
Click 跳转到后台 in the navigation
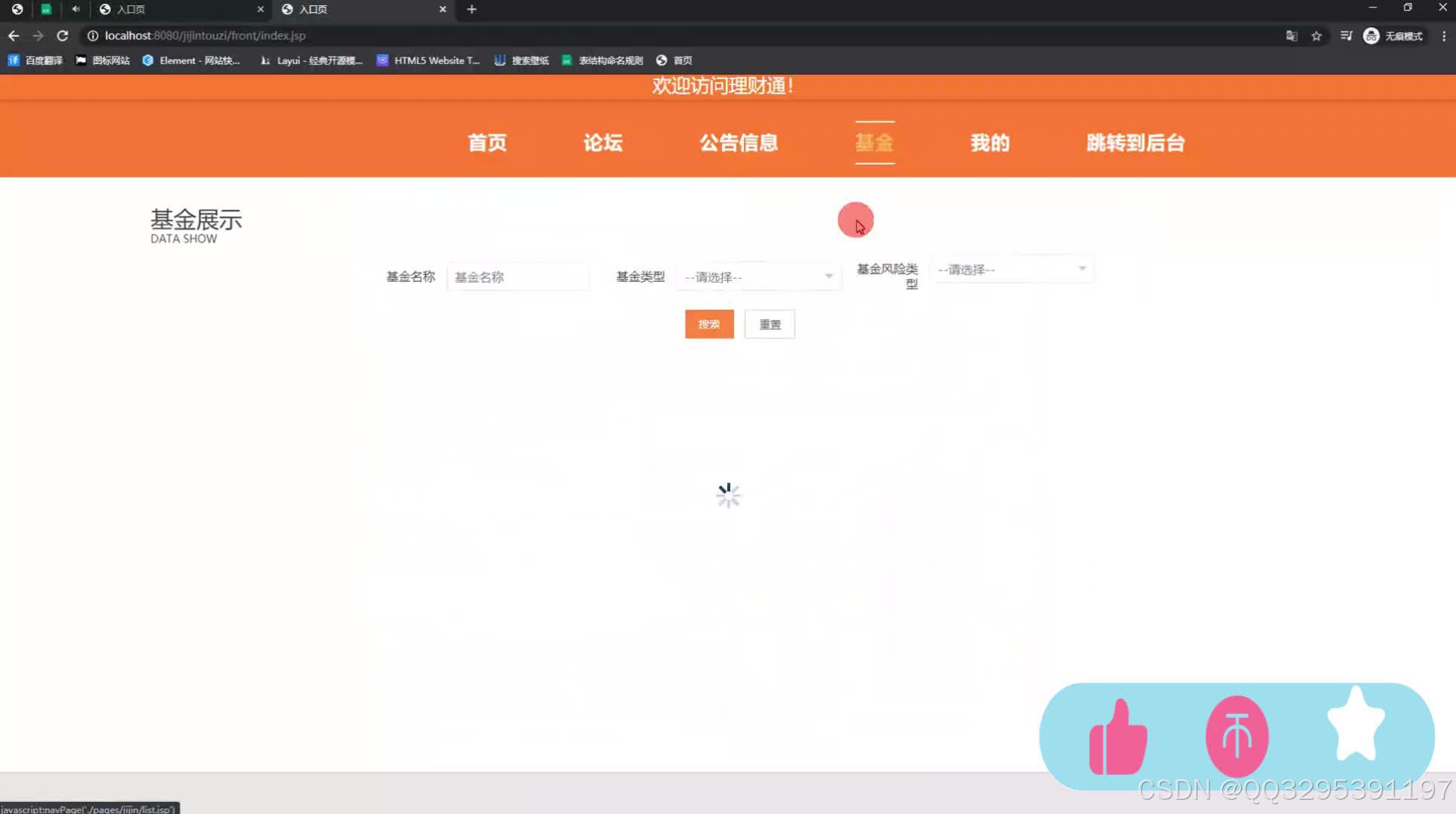coord(1136,142)
